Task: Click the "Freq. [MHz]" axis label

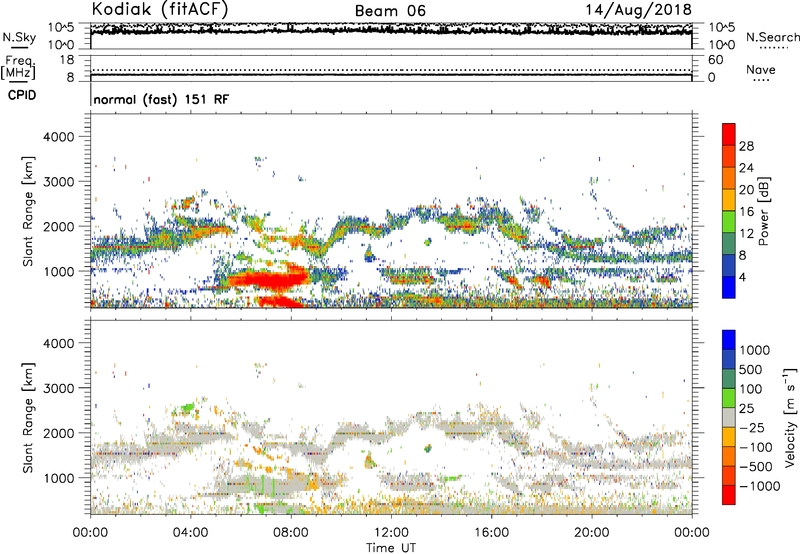Action: point(19,68)
